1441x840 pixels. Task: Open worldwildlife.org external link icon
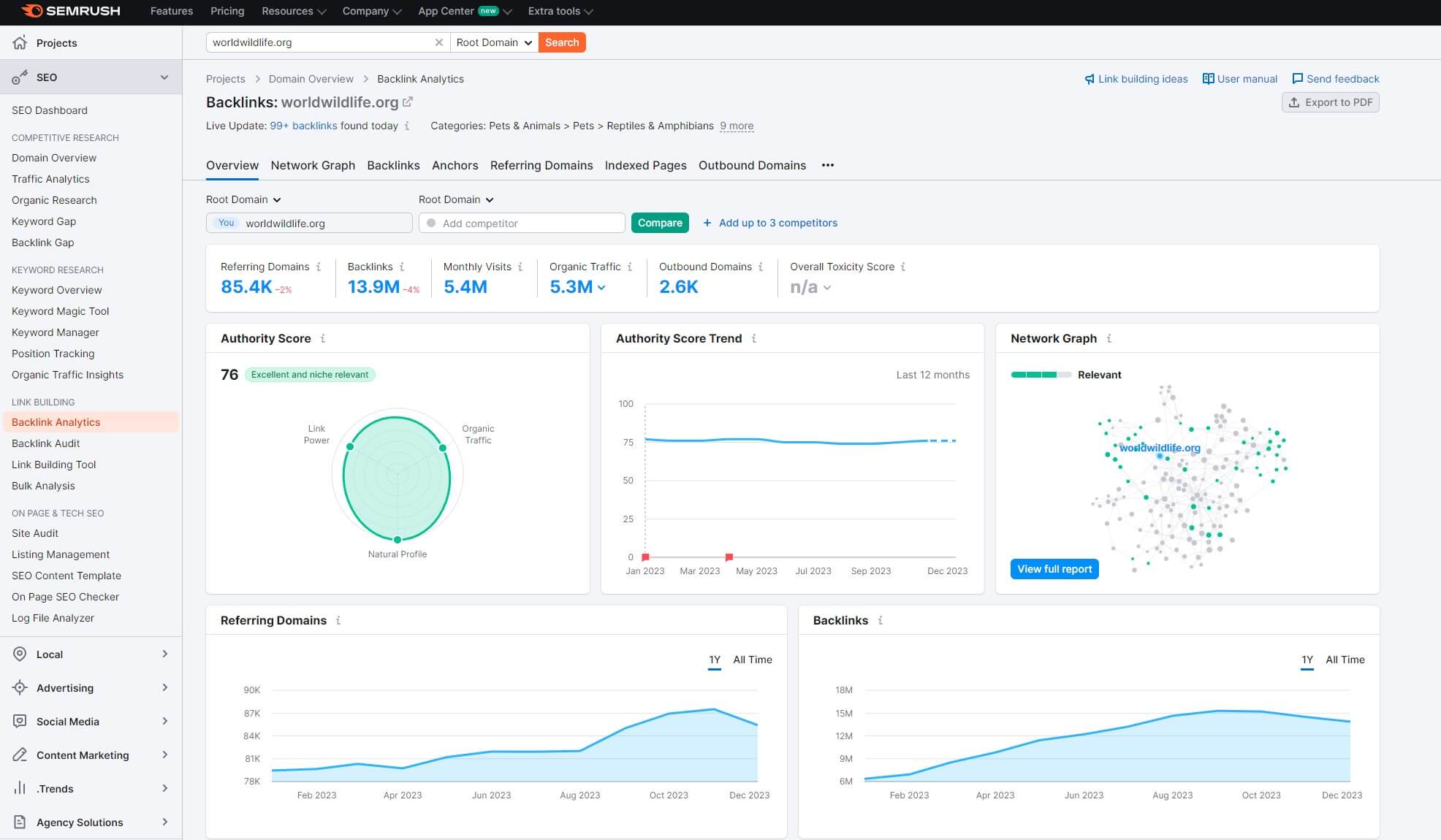[408, 102]
